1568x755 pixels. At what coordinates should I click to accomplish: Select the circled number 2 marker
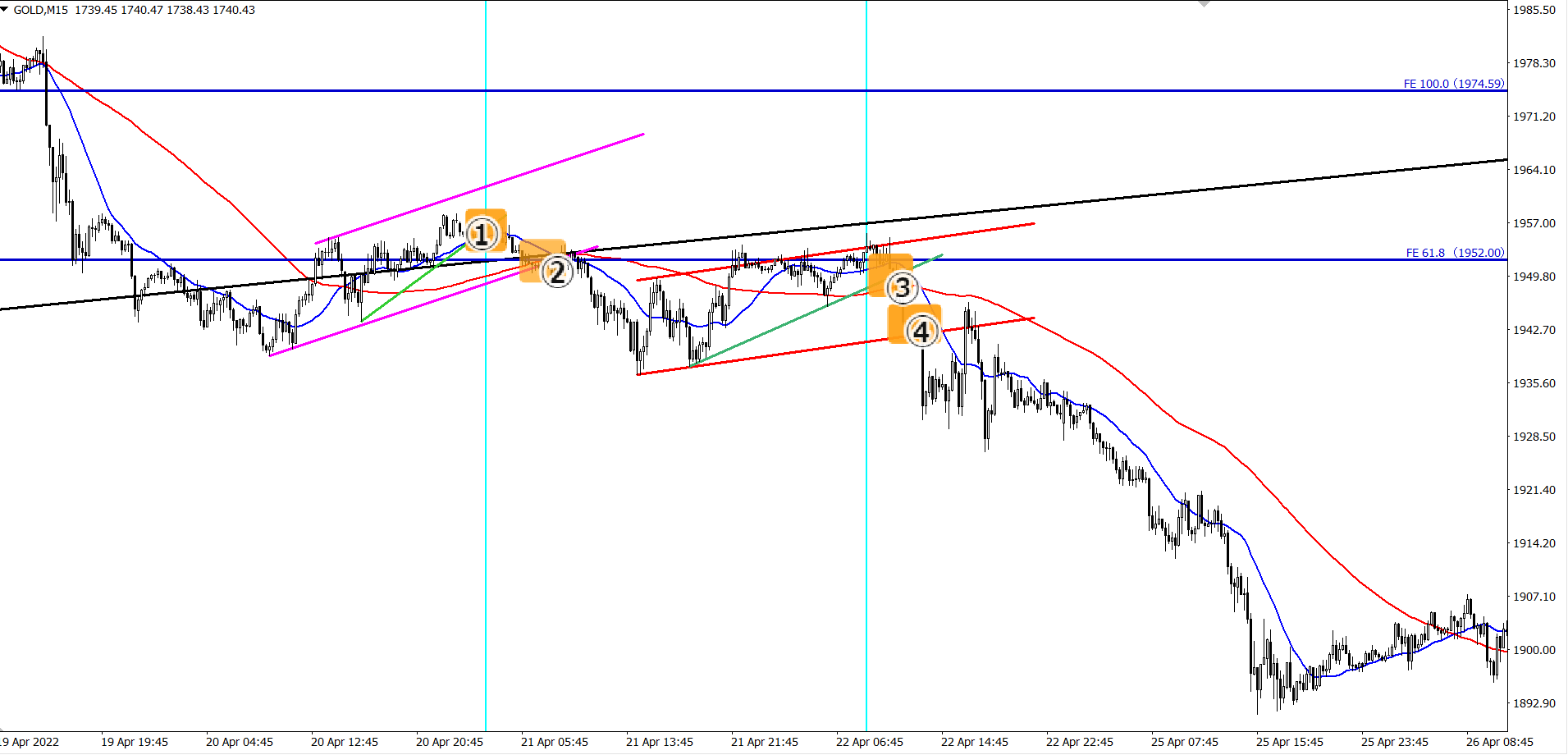(557, 272)
